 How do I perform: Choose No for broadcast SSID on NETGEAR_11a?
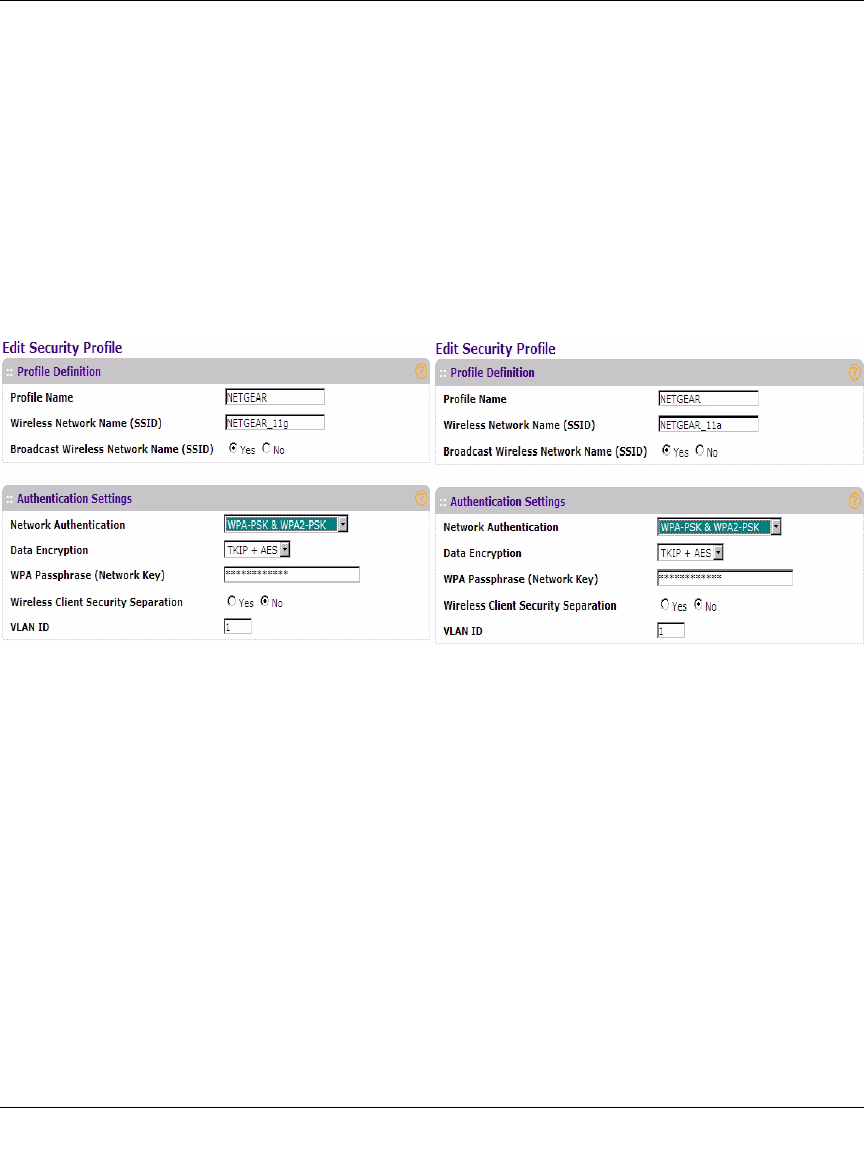tap(699, 450)
